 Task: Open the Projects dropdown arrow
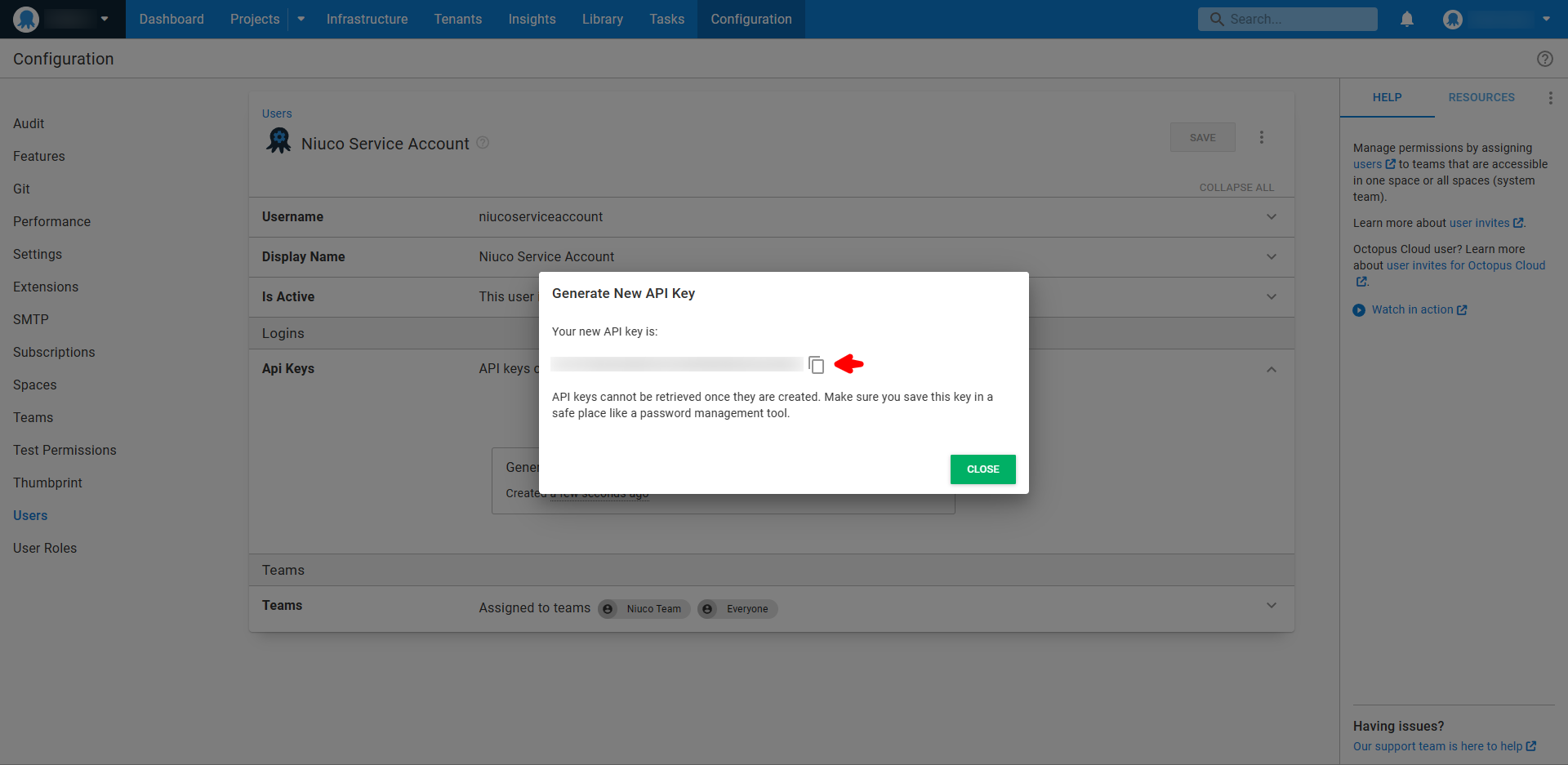click(x=301, y=19)
